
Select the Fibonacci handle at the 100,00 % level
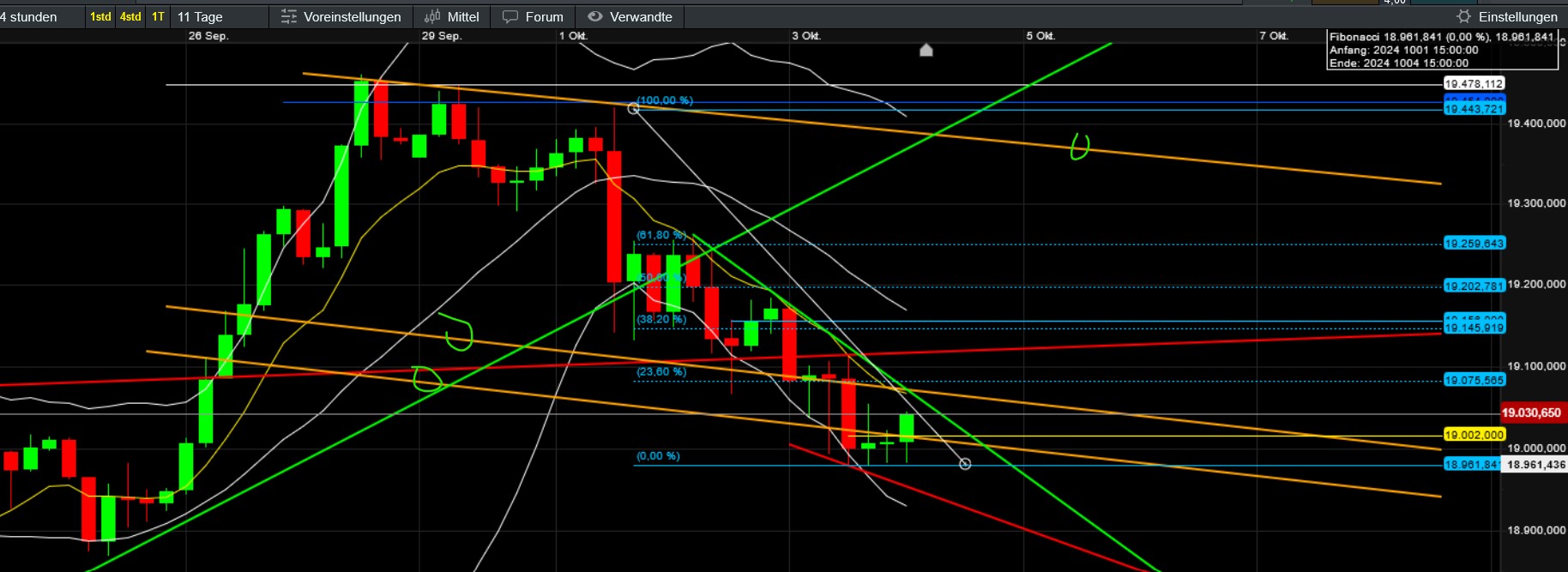click(633, 108)
